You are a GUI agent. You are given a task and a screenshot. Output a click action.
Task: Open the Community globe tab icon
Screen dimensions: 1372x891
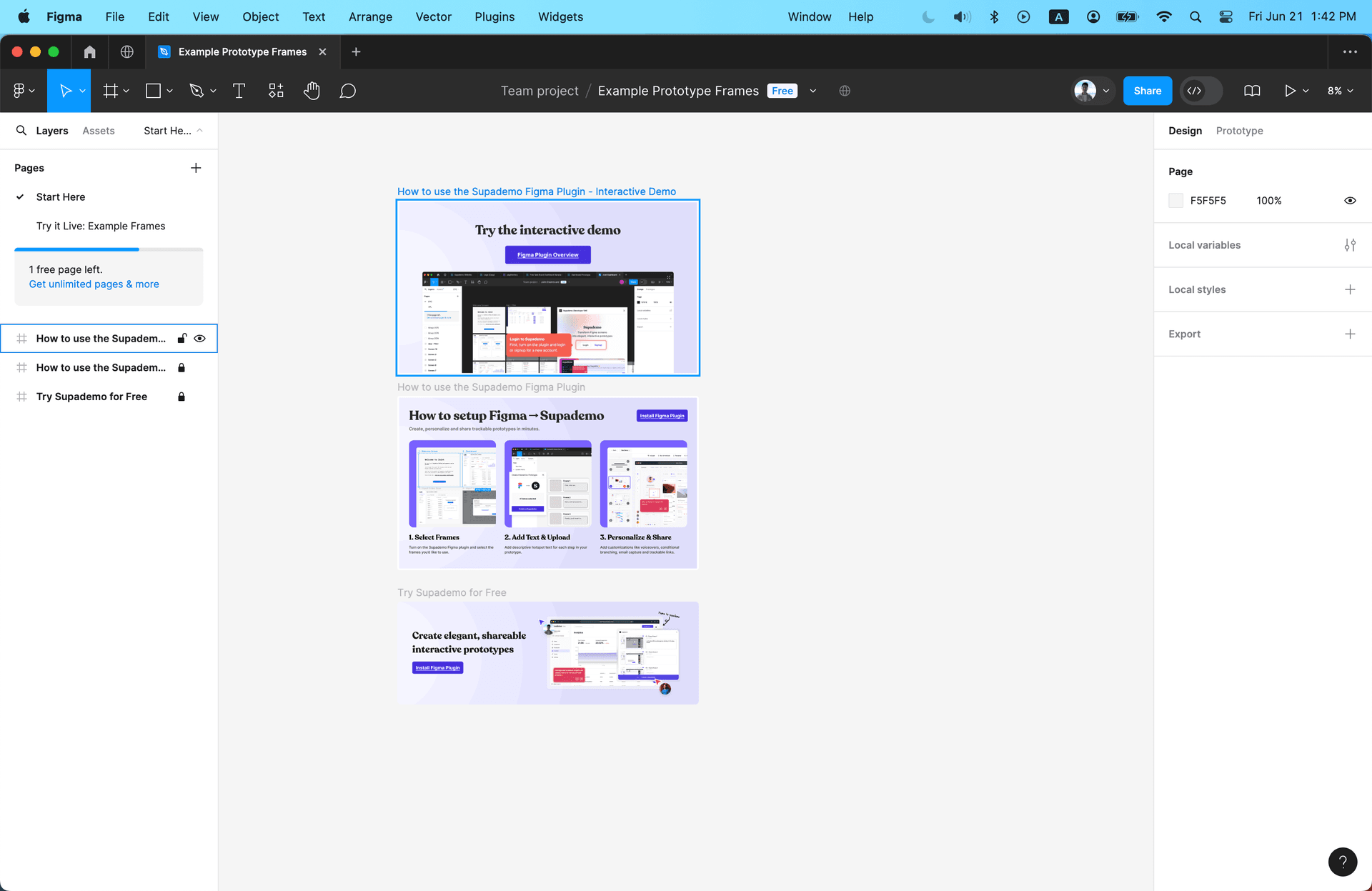pyautogui.click(x=126, y=51)
